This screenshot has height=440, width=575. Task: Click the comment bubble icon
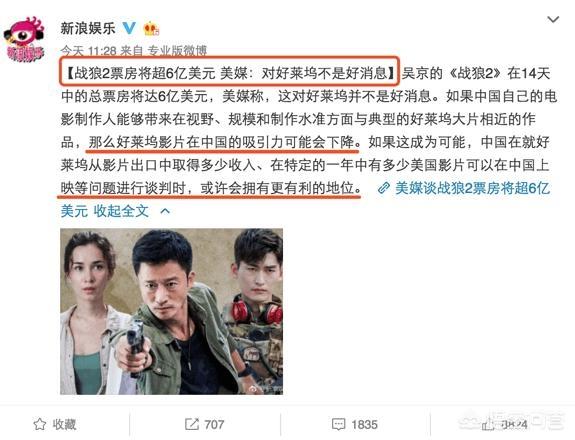[x=338, y=425]
